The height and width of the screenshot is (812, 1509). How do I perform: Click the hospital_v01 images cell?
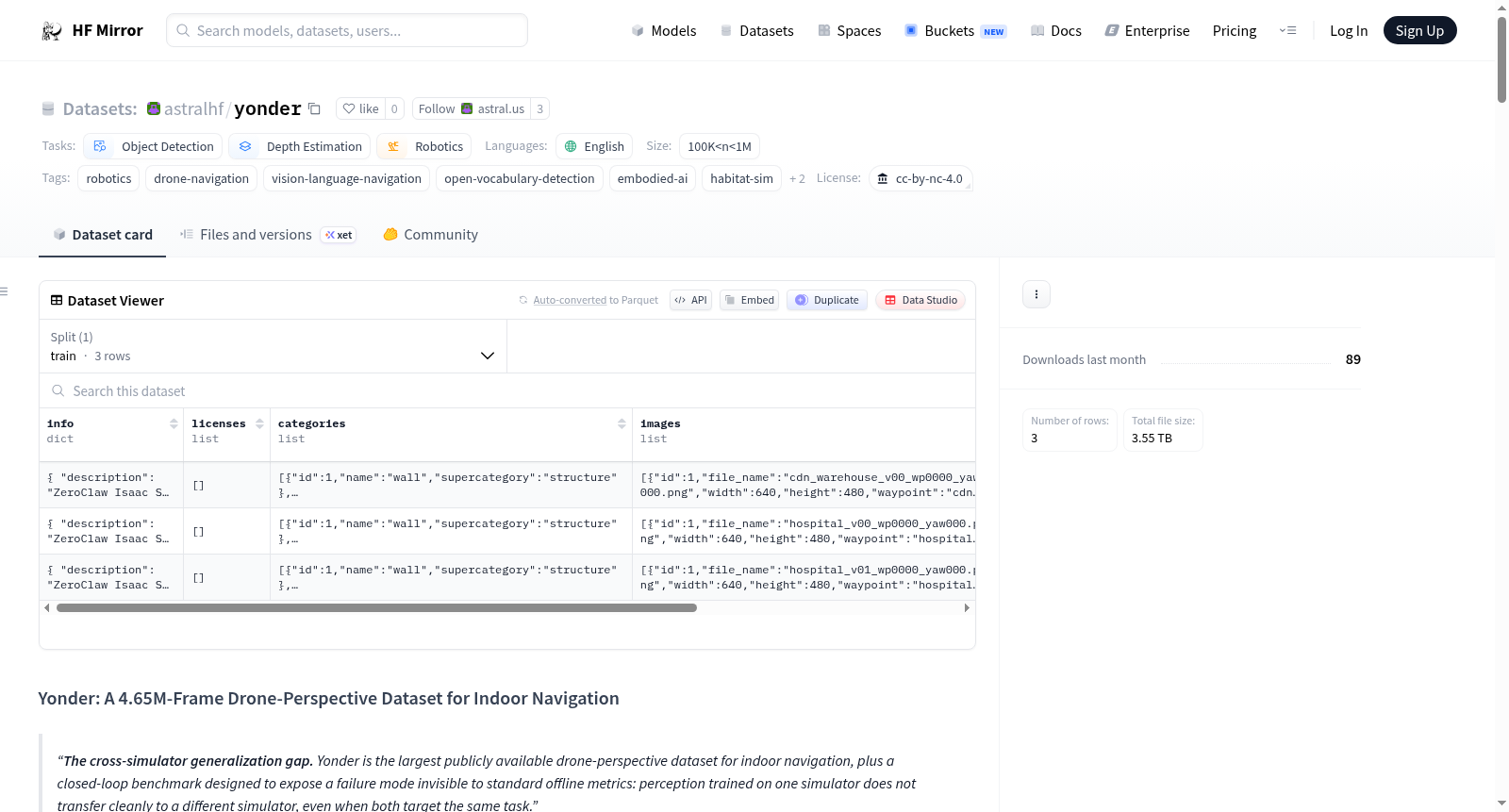coord(804,577)
